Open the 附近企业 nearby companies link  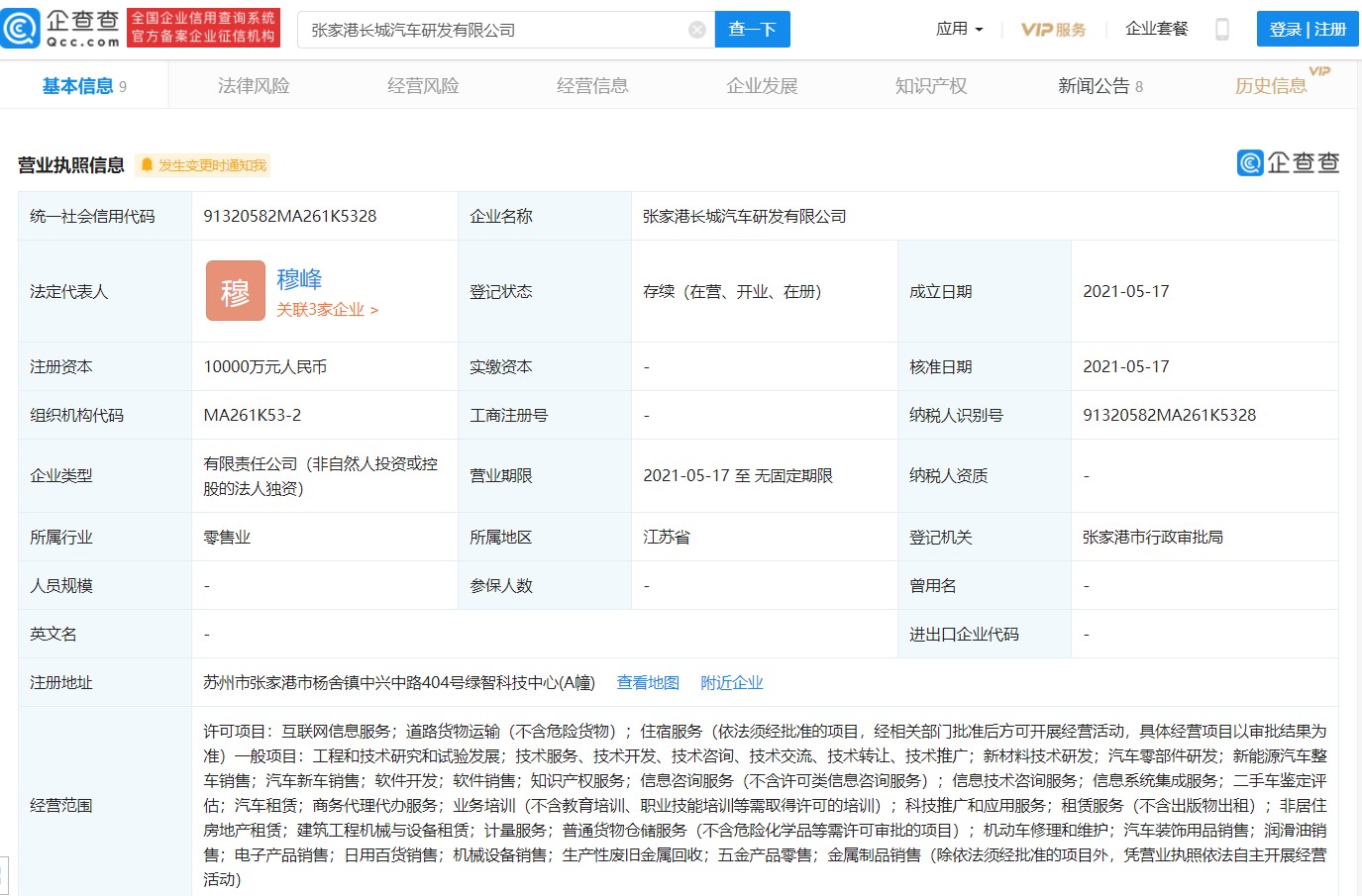732,682
